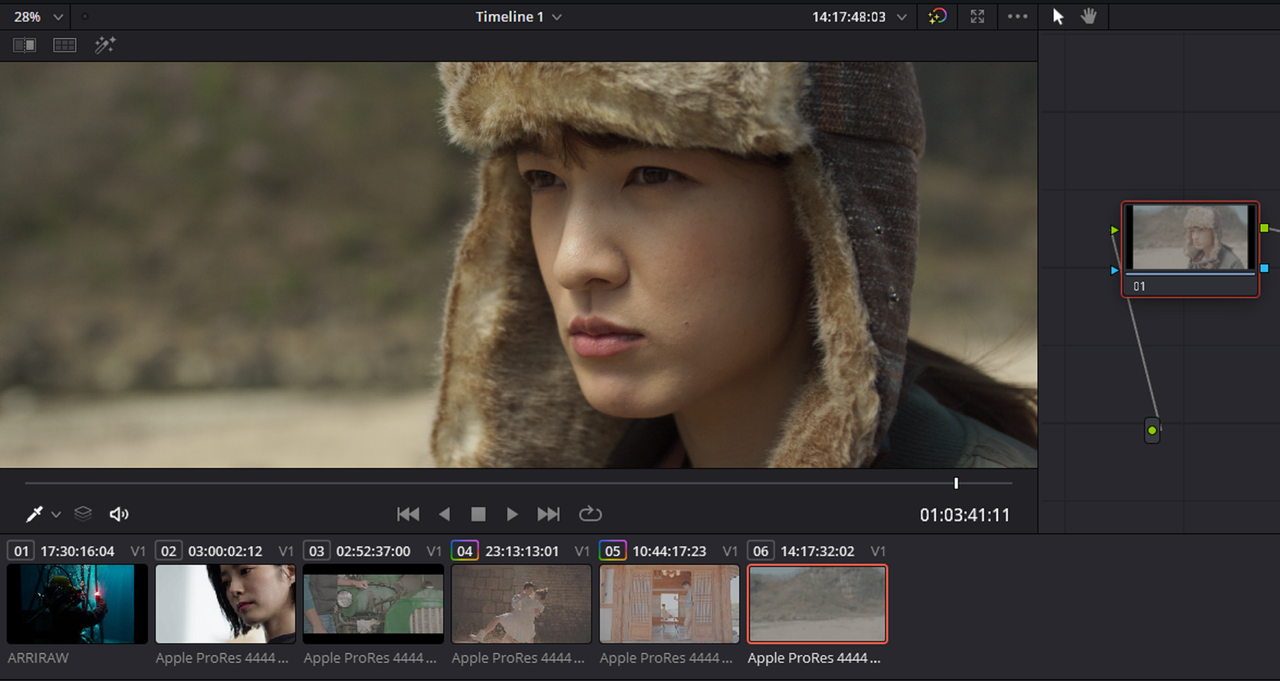Select clip 03 tractor thumbnail

(x=373, y=604)
